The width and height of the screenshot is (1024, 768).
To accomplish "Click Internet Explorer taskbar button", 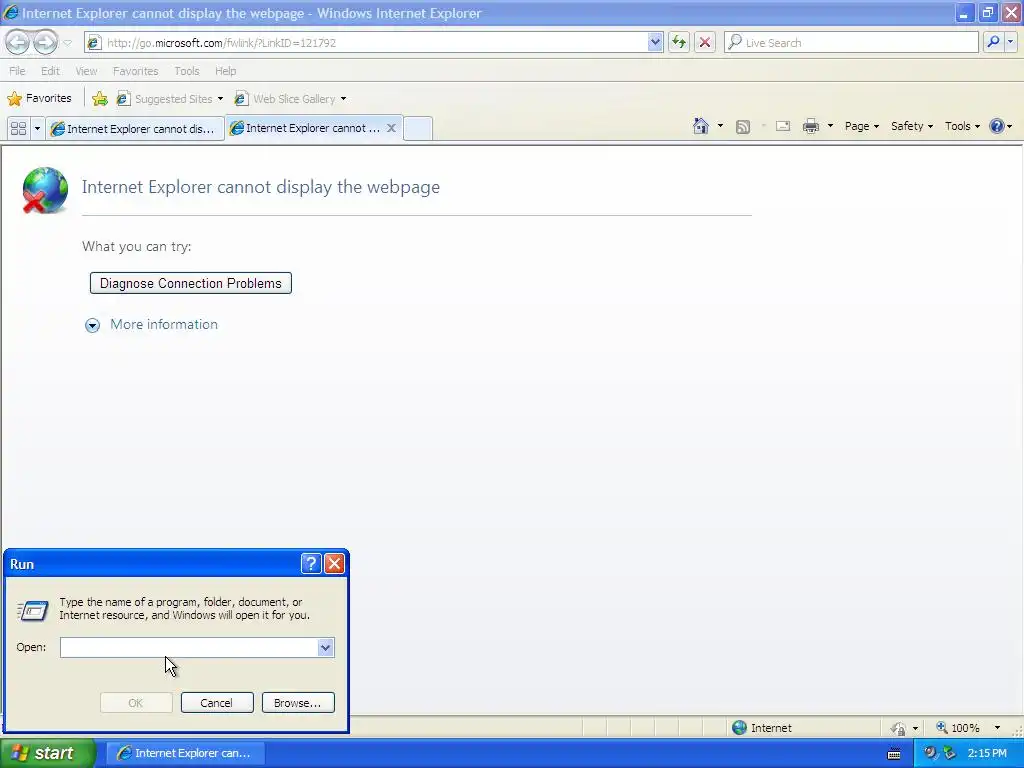I will tap(185, 753).
